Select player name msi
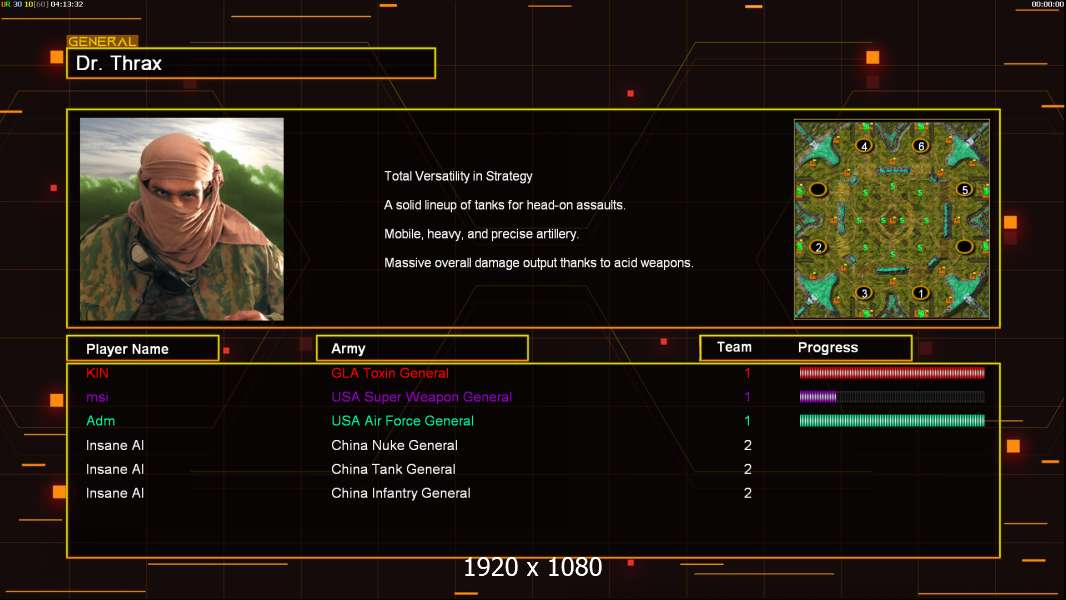This screenshot has width=1066, height=600. click(97, 397)
